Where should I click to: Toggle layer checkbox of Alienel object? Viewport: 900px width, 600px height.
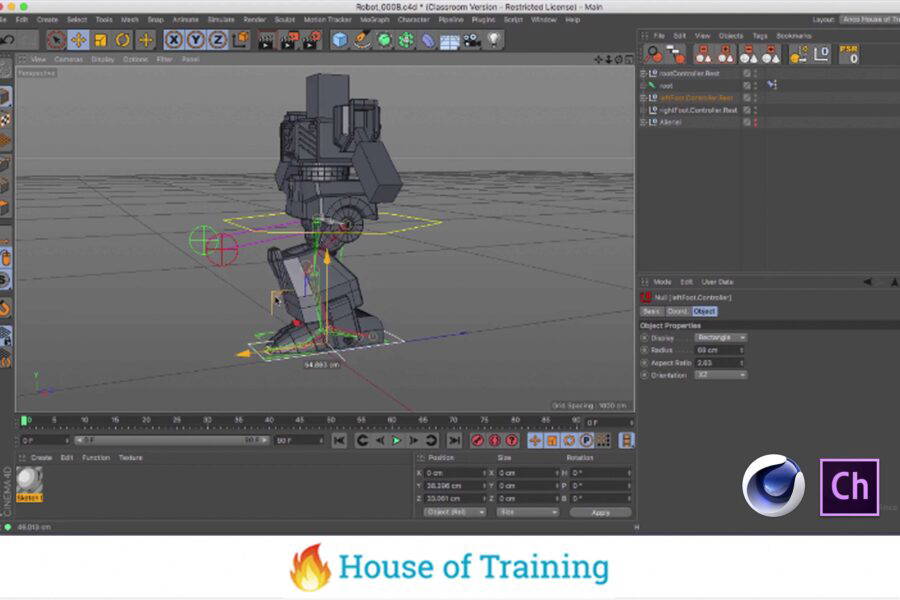click(x=747, y=122)
